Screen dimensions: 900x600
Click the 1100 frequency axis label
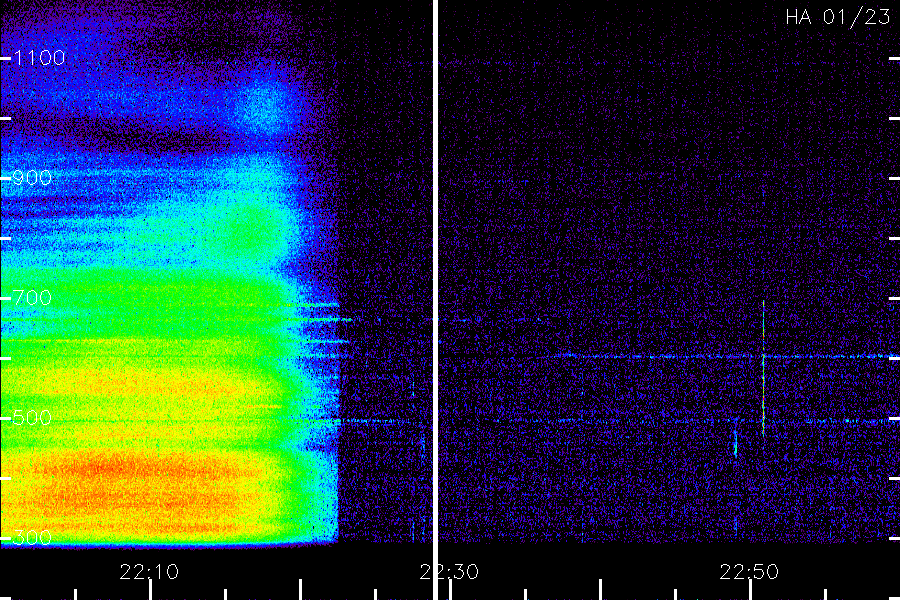pyautogui.click(x=39, y=57)
